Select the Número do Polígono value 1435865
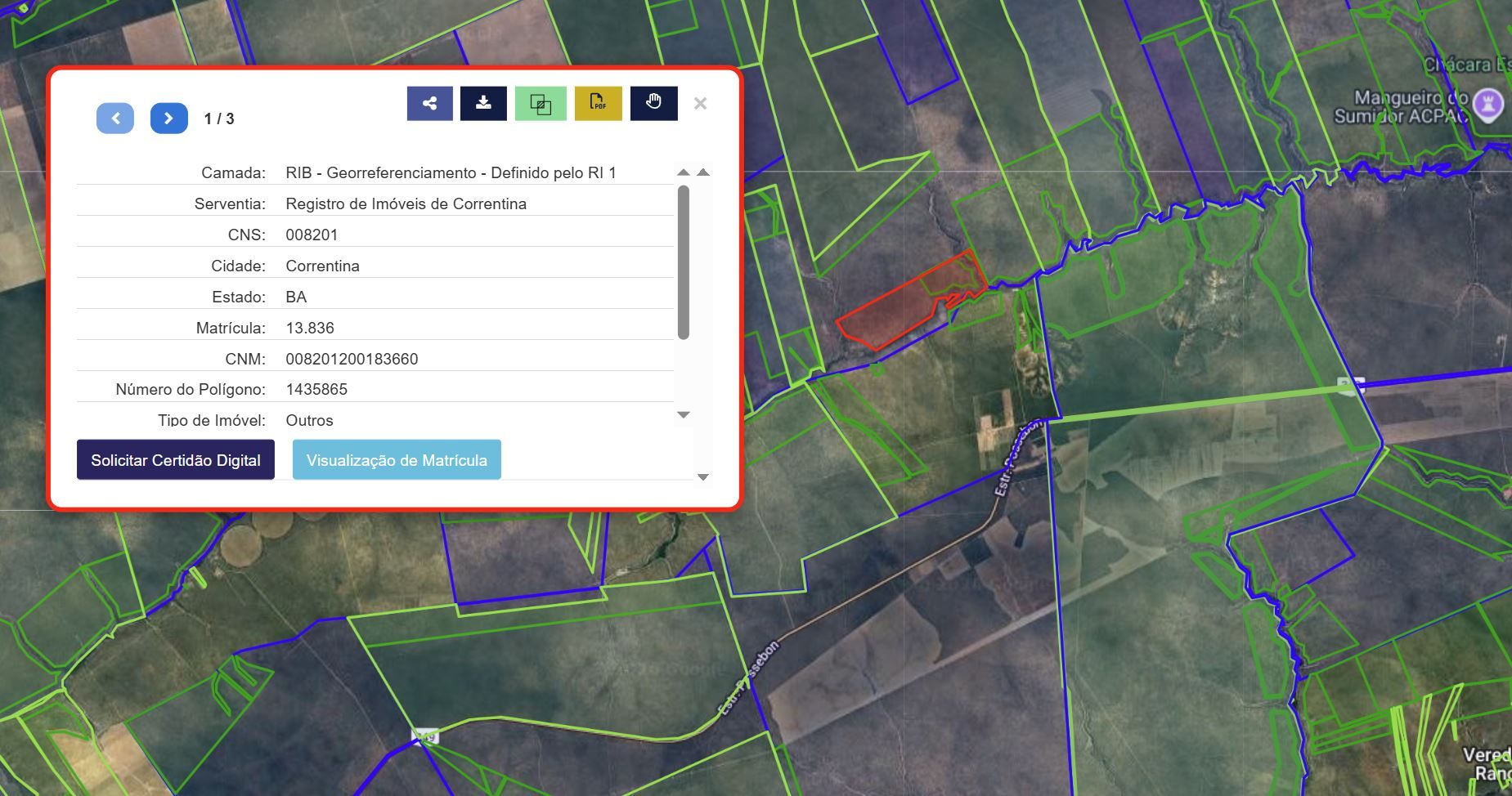The image size is (1512, 796). (316, 389)
